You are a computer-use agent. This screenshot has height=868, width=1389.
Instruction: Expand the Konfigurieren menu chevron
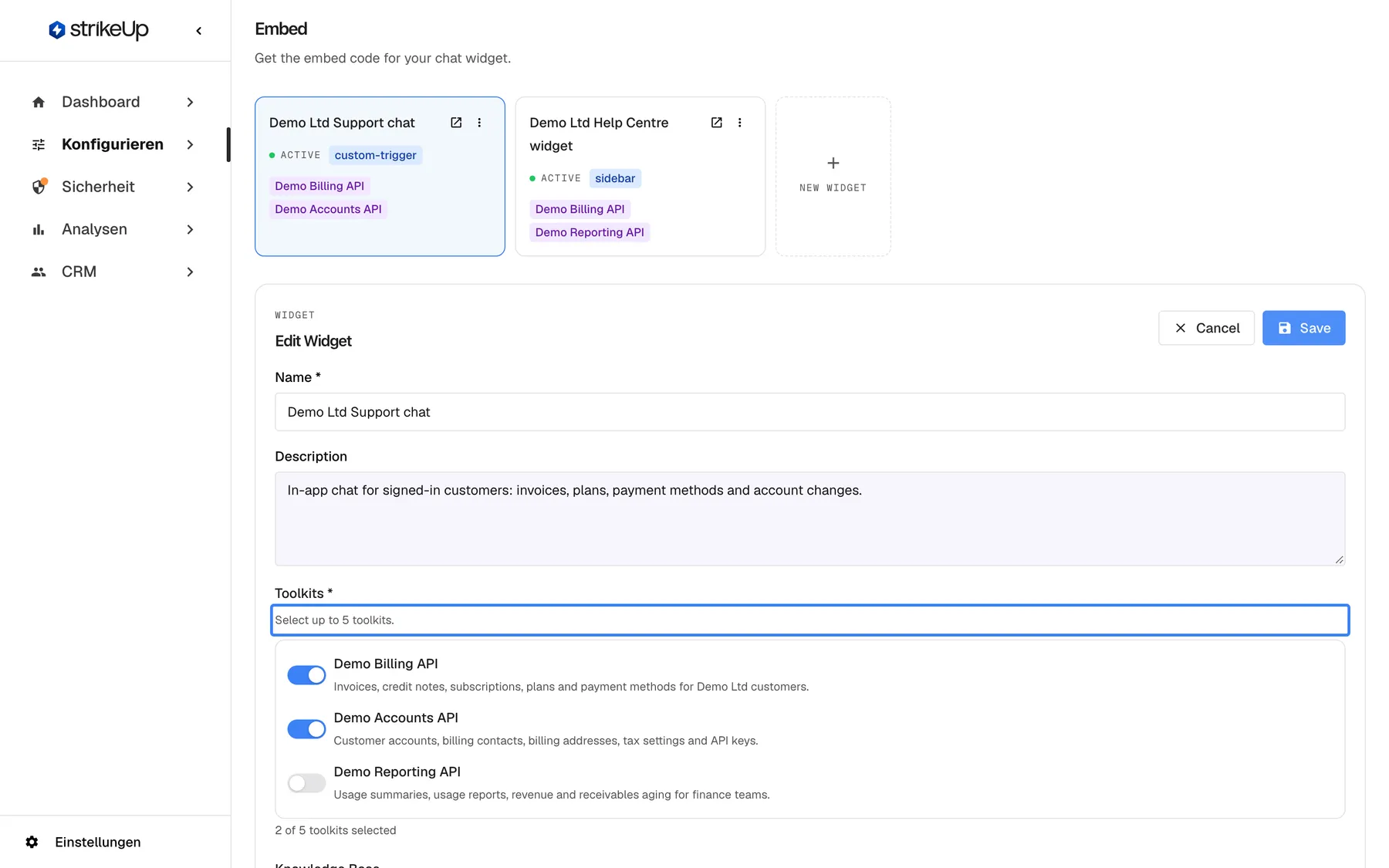click(x=190, y=144)
